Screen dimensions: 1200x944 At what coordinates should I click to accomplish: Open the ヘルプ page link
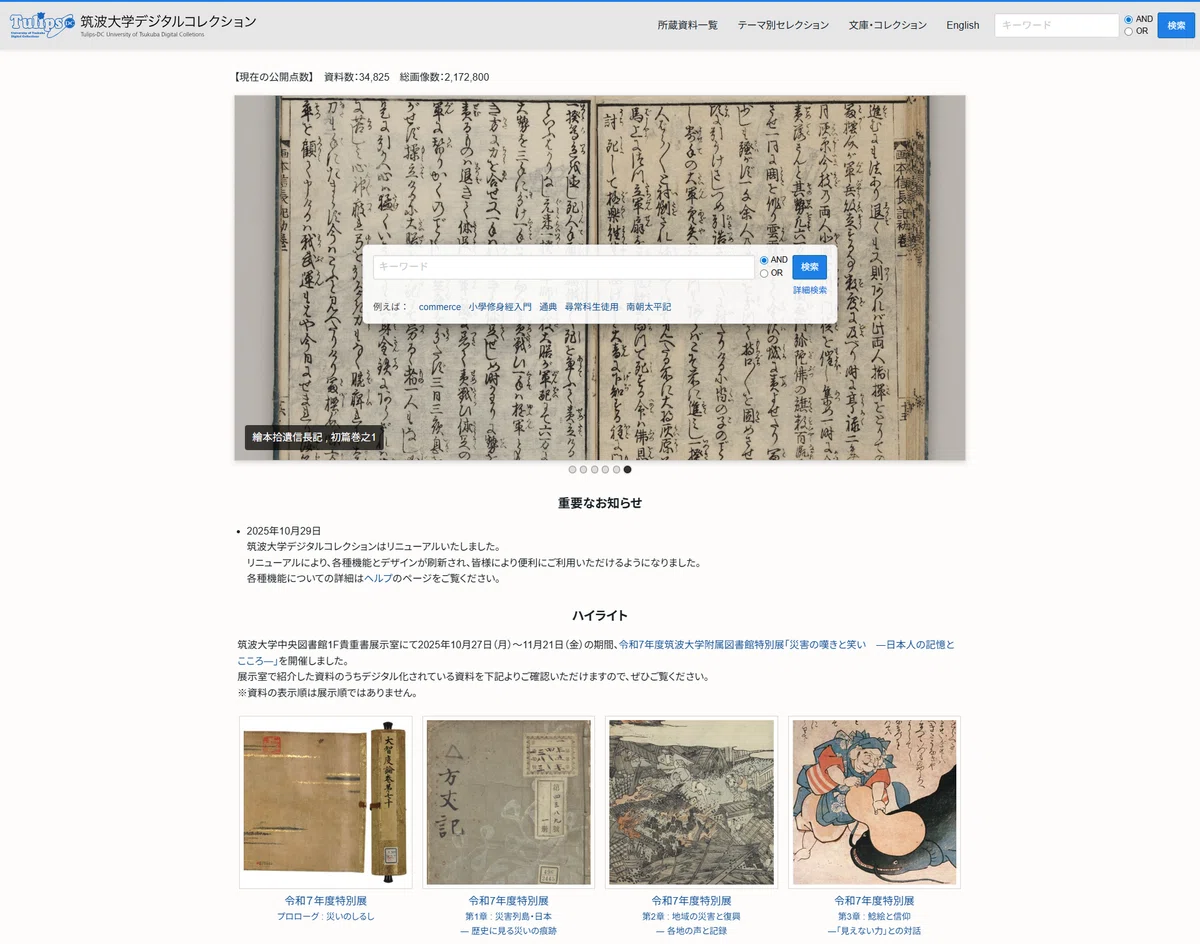378,578
